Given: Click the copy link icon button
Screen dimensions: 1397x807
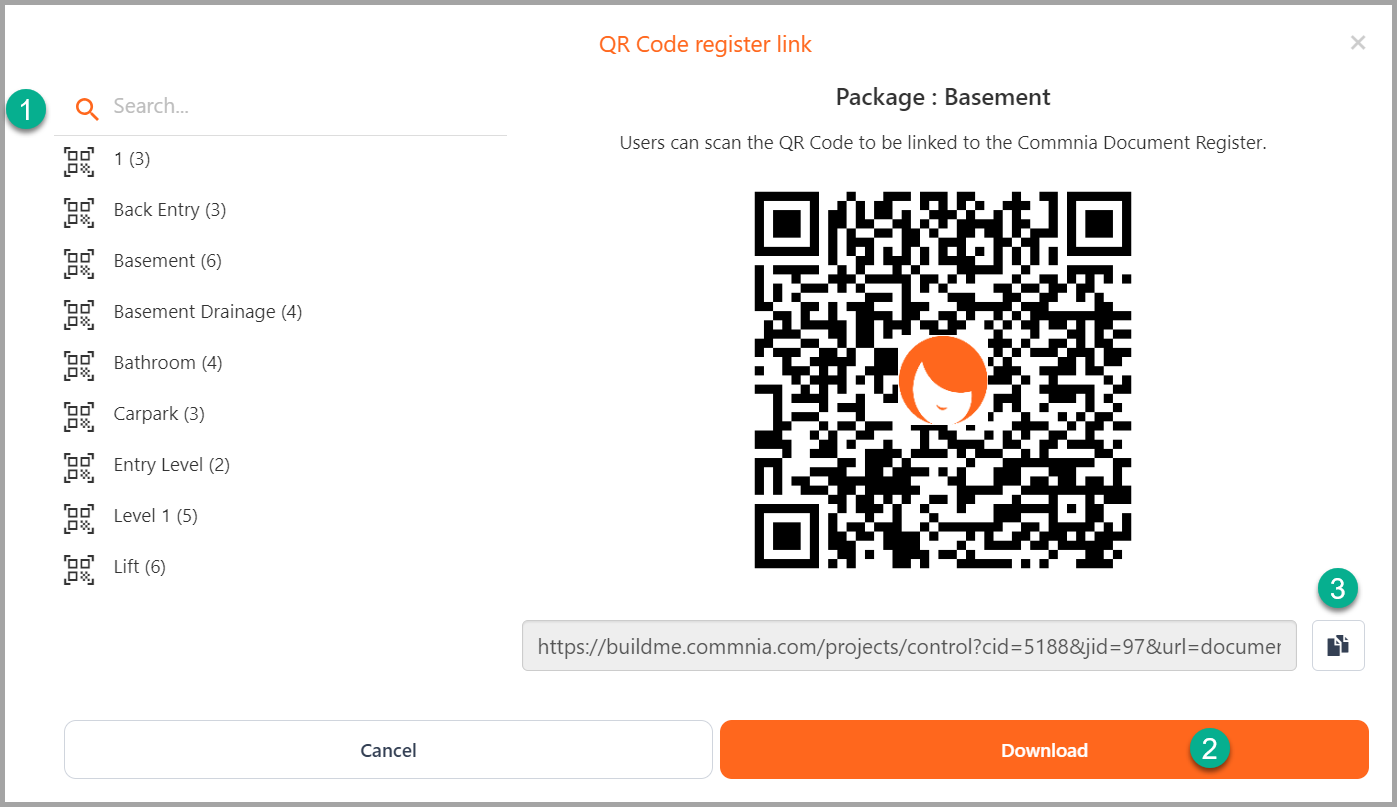Looking at the screenshot, I should (1338, 645).
